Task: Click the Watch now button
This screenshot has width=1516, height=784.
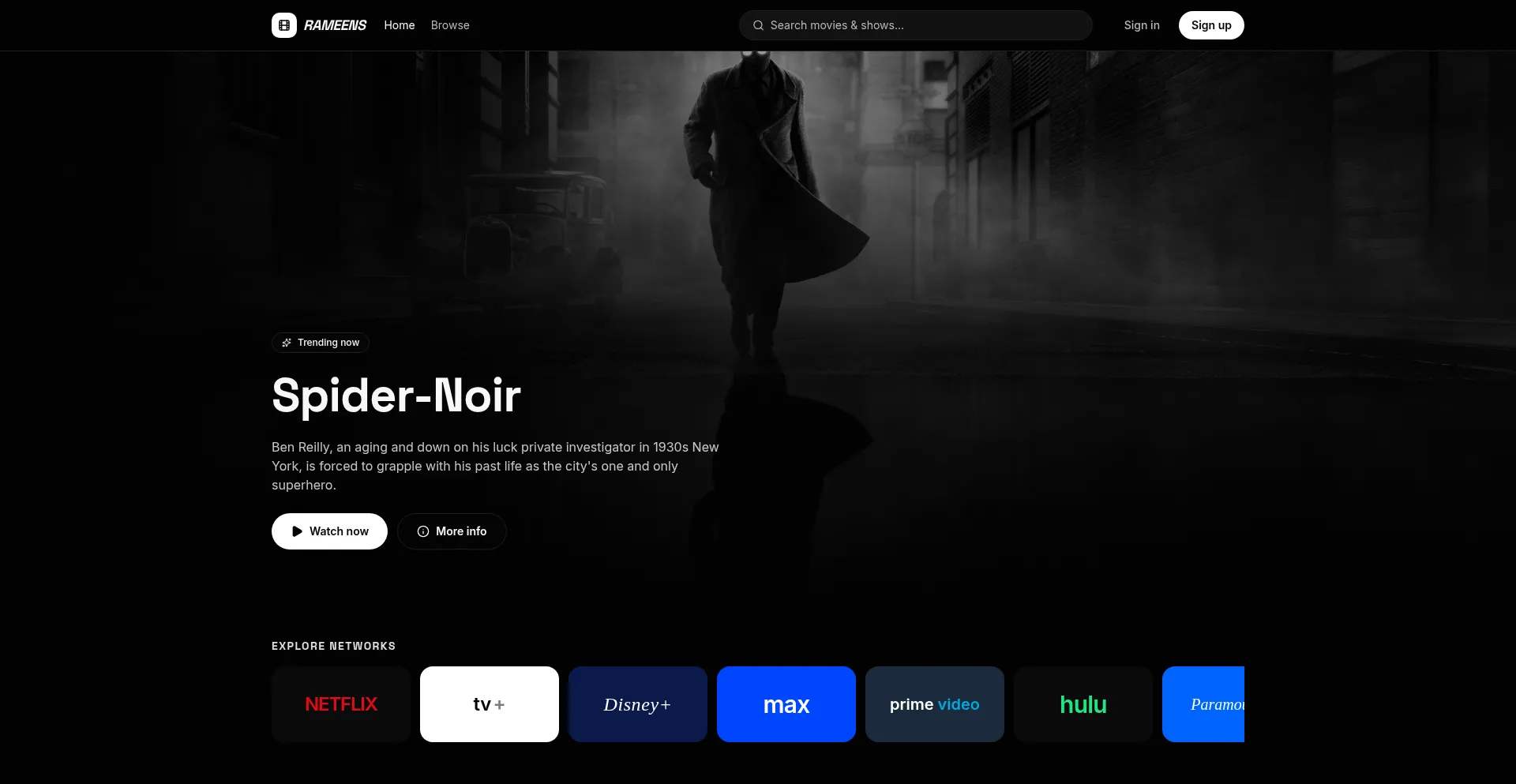Action: 329,531
